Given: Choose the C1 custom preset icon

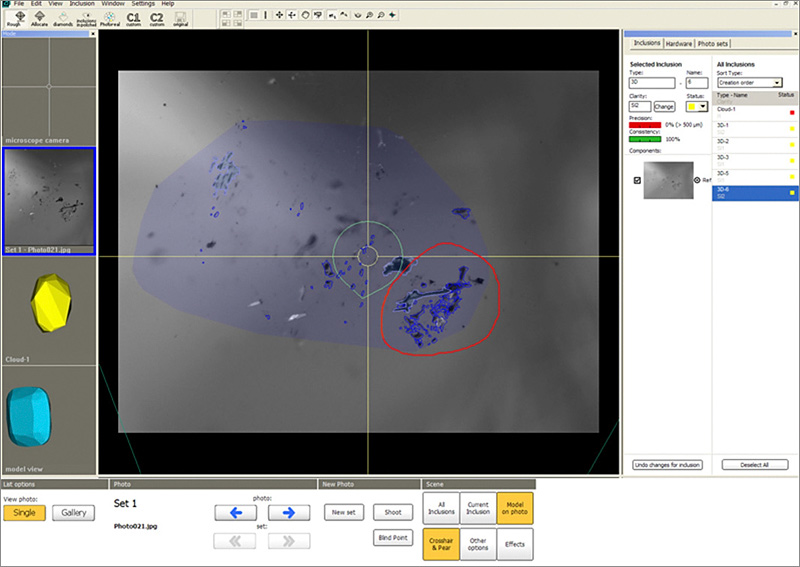Looking at the screenshot, I should tap(132, 17).
